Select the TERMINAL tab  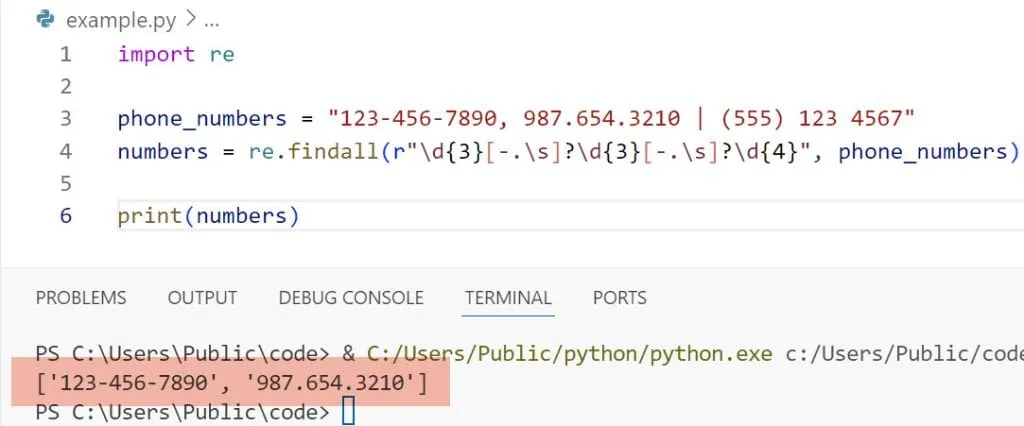click(508, 297)
